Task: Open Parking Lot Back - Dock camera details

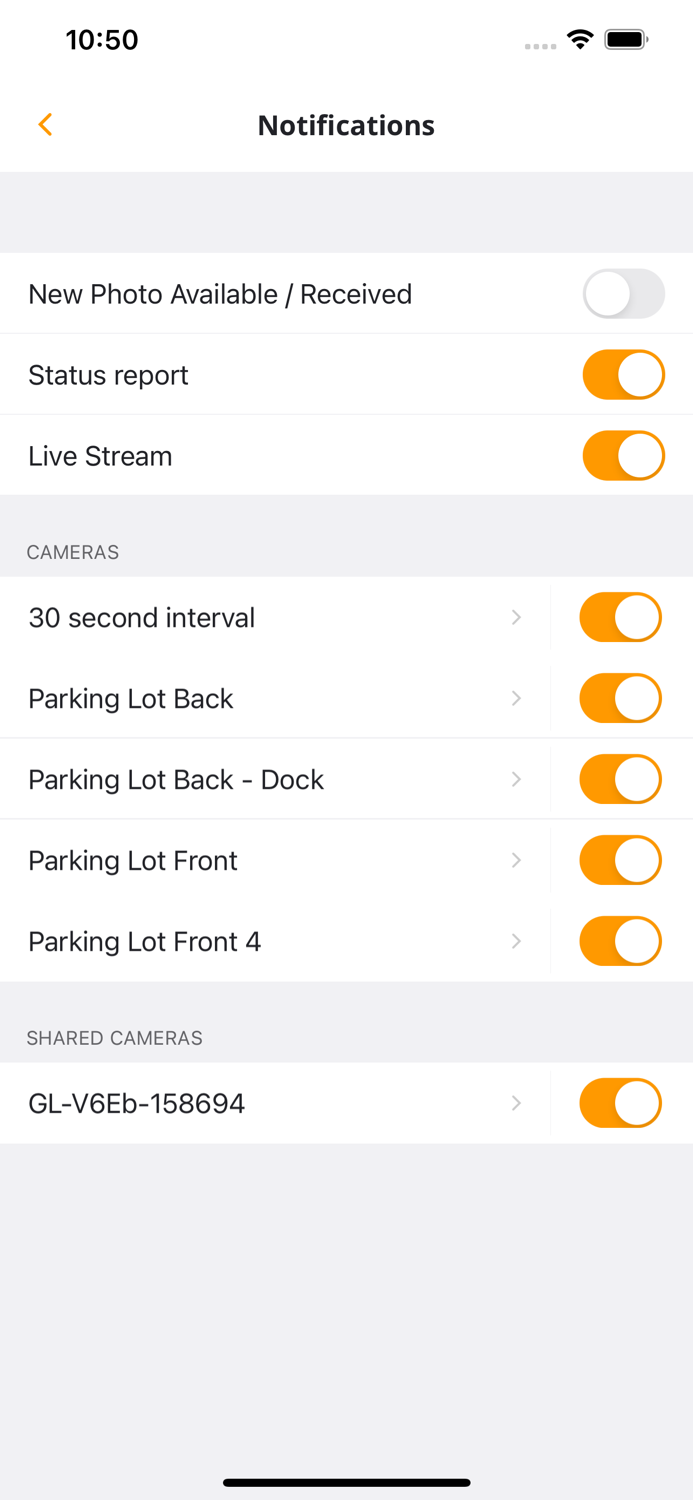Action: coord(516,779)
